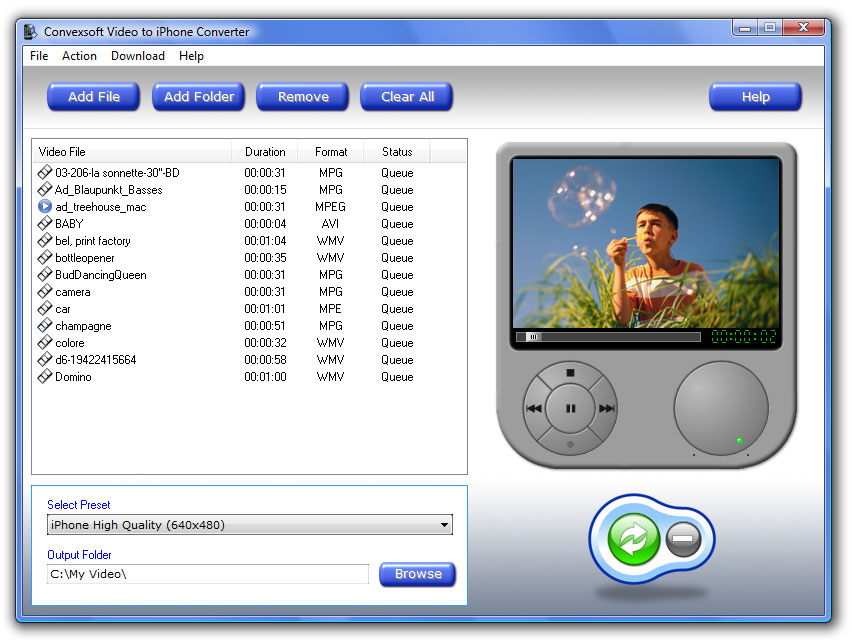
Task: Pause the video preview
Action: tap(570, 408)
